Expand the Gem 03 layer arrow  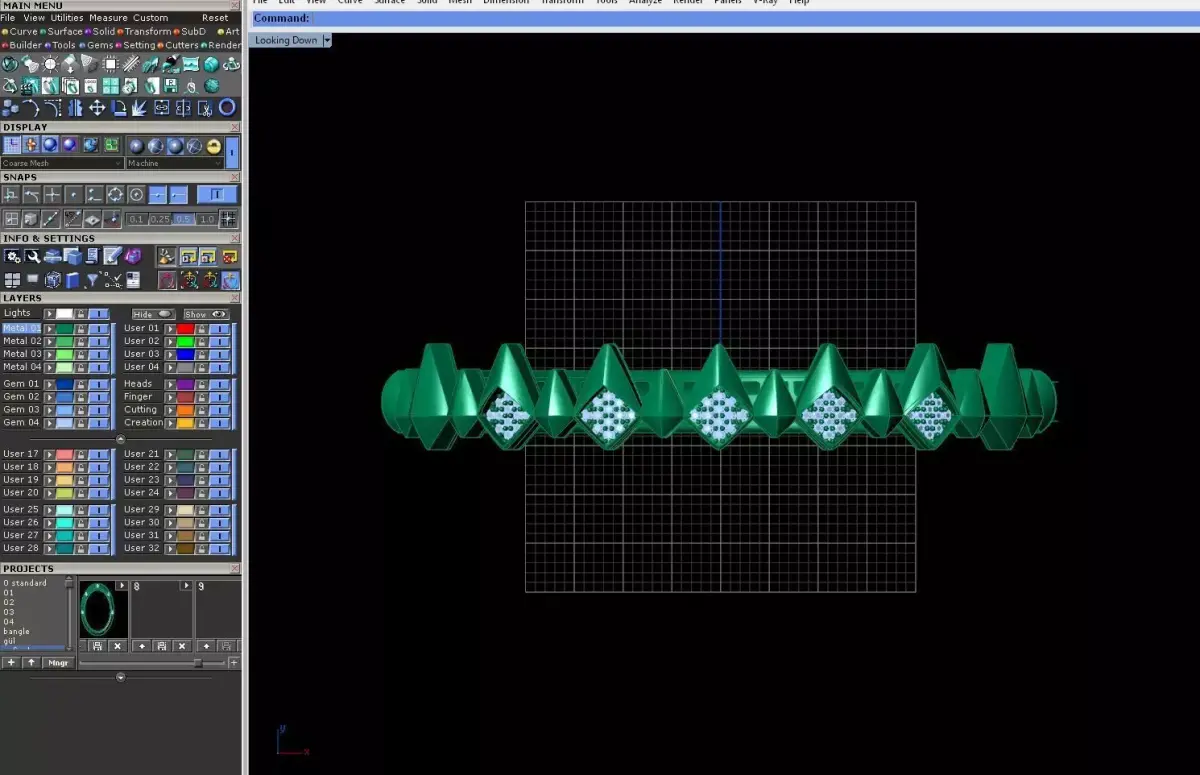click(49, 410)
